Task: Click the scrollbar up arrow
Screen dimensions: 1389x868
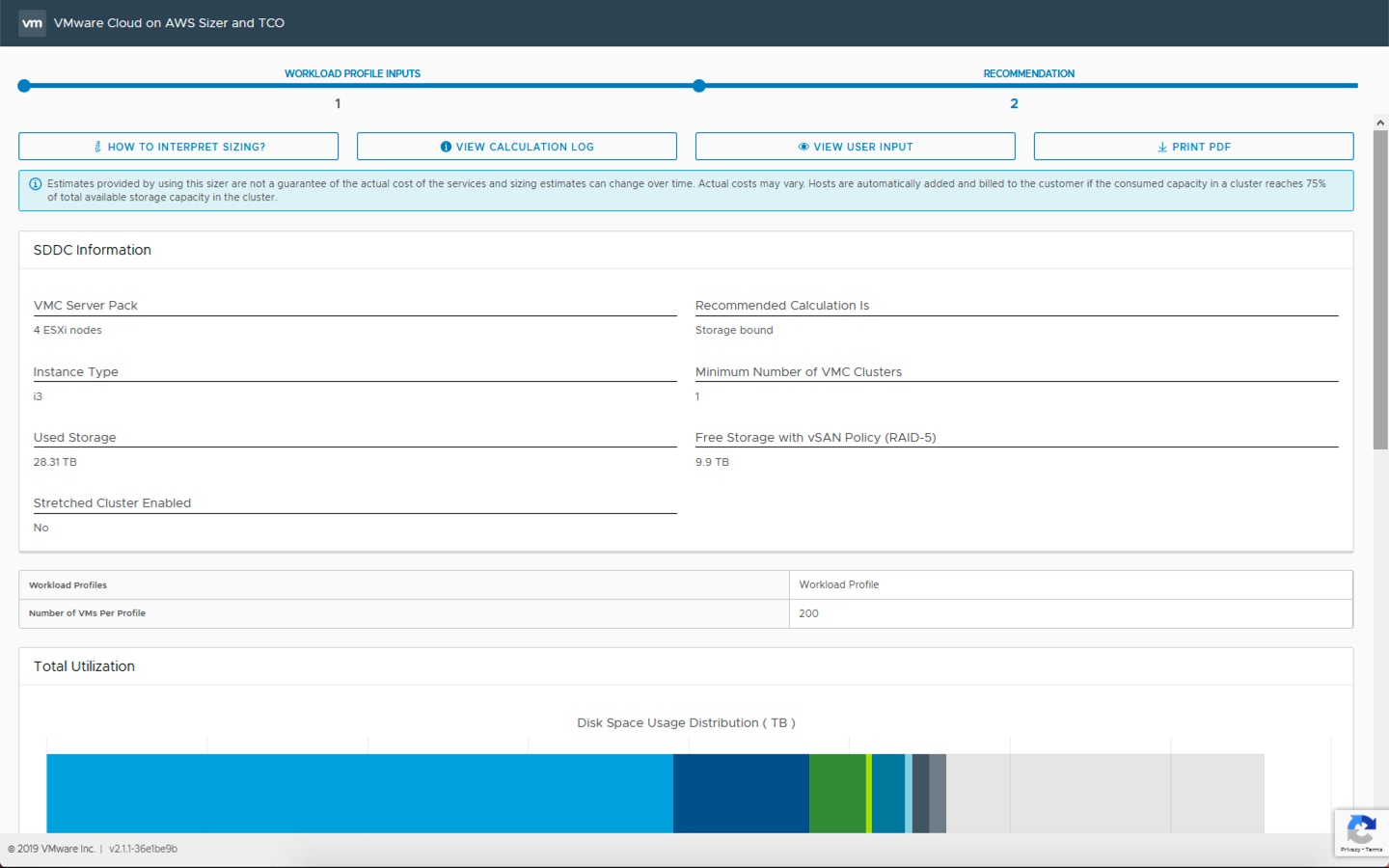Action: click(x=1380, y=122)
